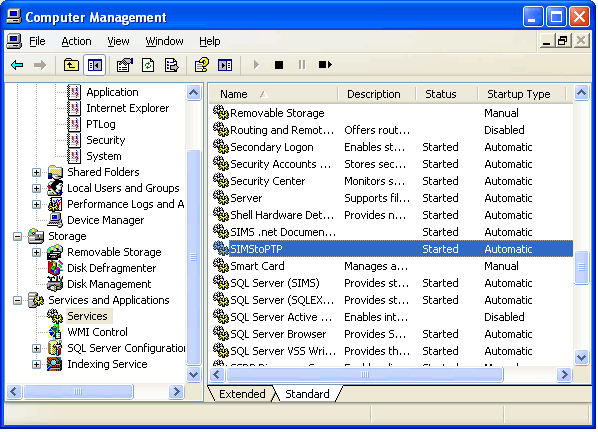Restart the service using the Restart icon
This screenshot has height=432, width=598.
[x=325, y=65]
